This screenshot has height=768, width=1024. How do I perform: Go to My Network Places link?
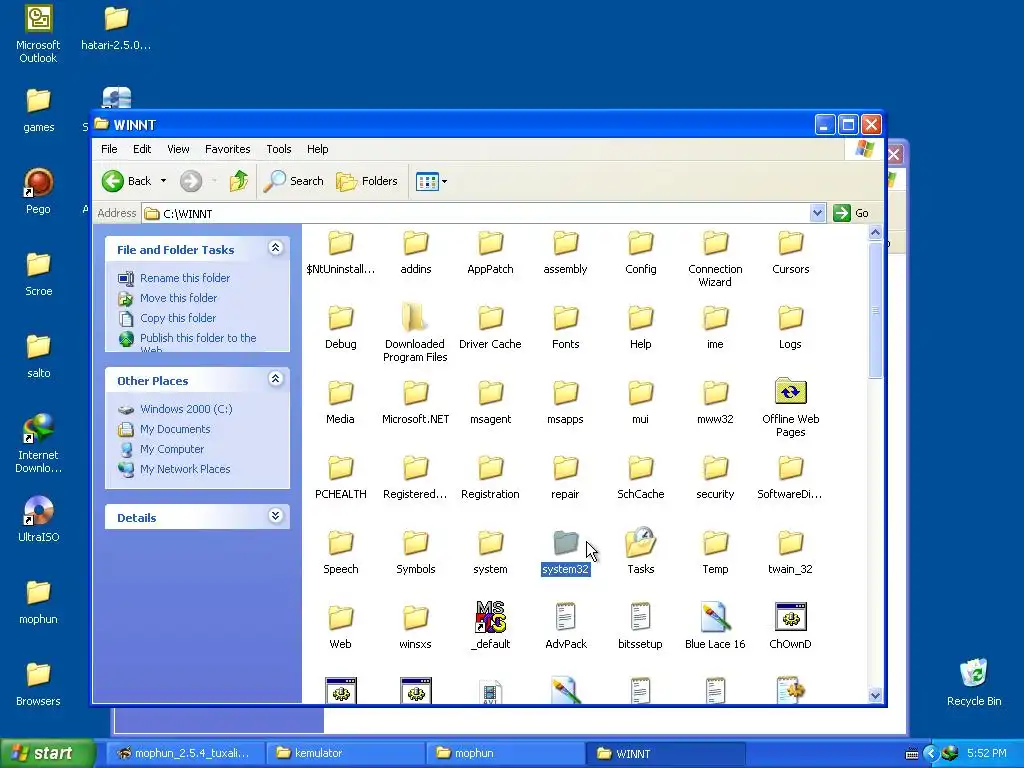[x=185, y=469]
